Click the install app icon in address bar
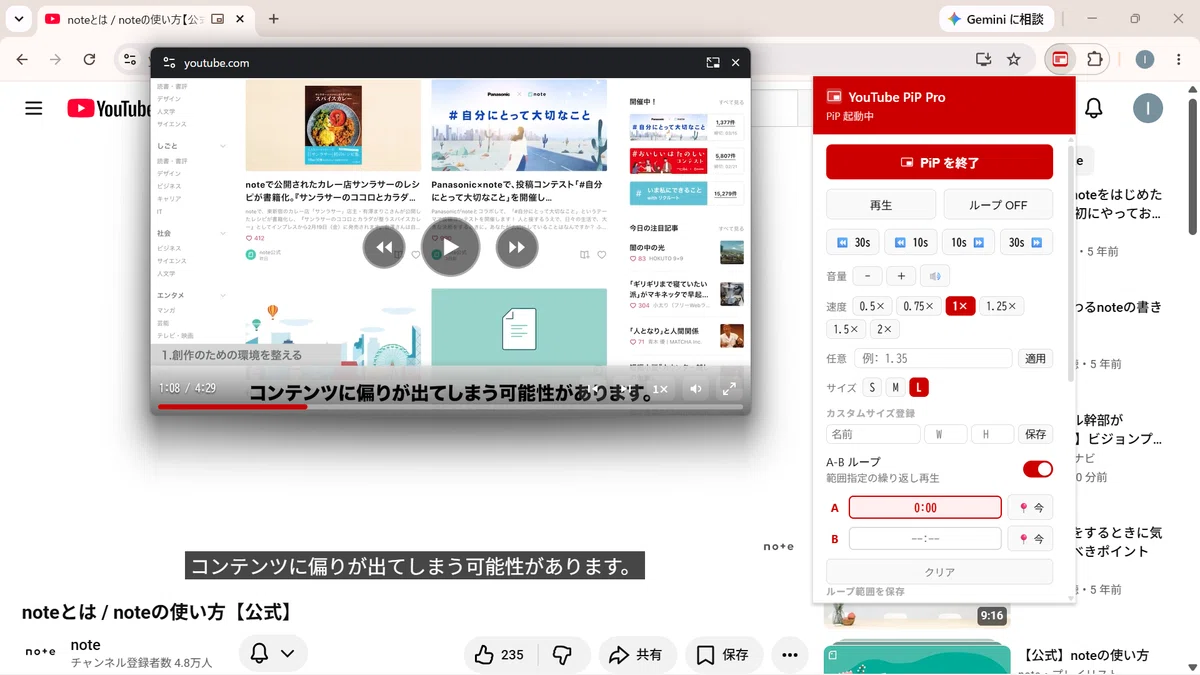Viewport: 1200px width, 675px height. click(983, 59)
